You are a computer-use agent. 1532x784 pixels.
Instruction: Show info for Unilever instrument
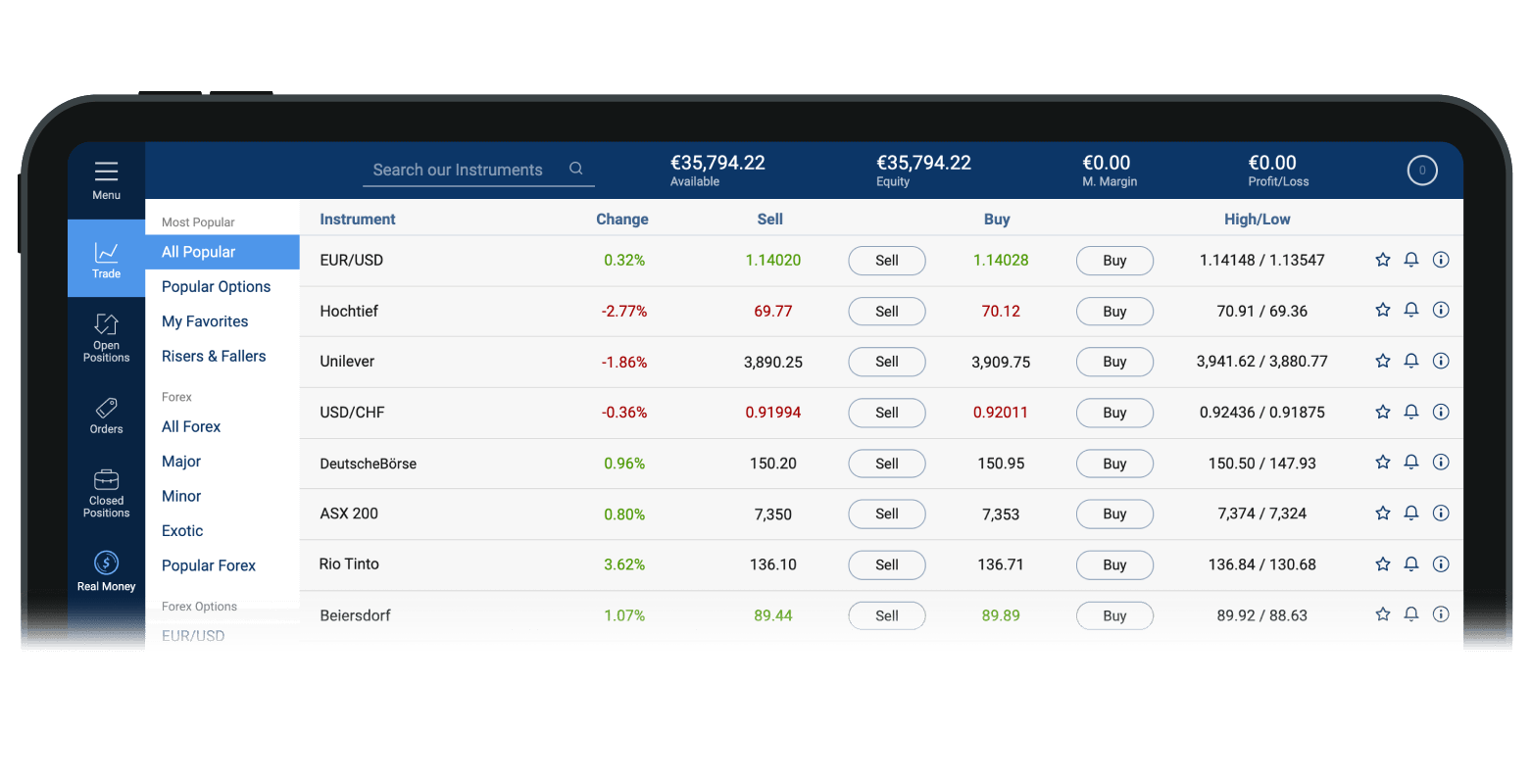1440,361
